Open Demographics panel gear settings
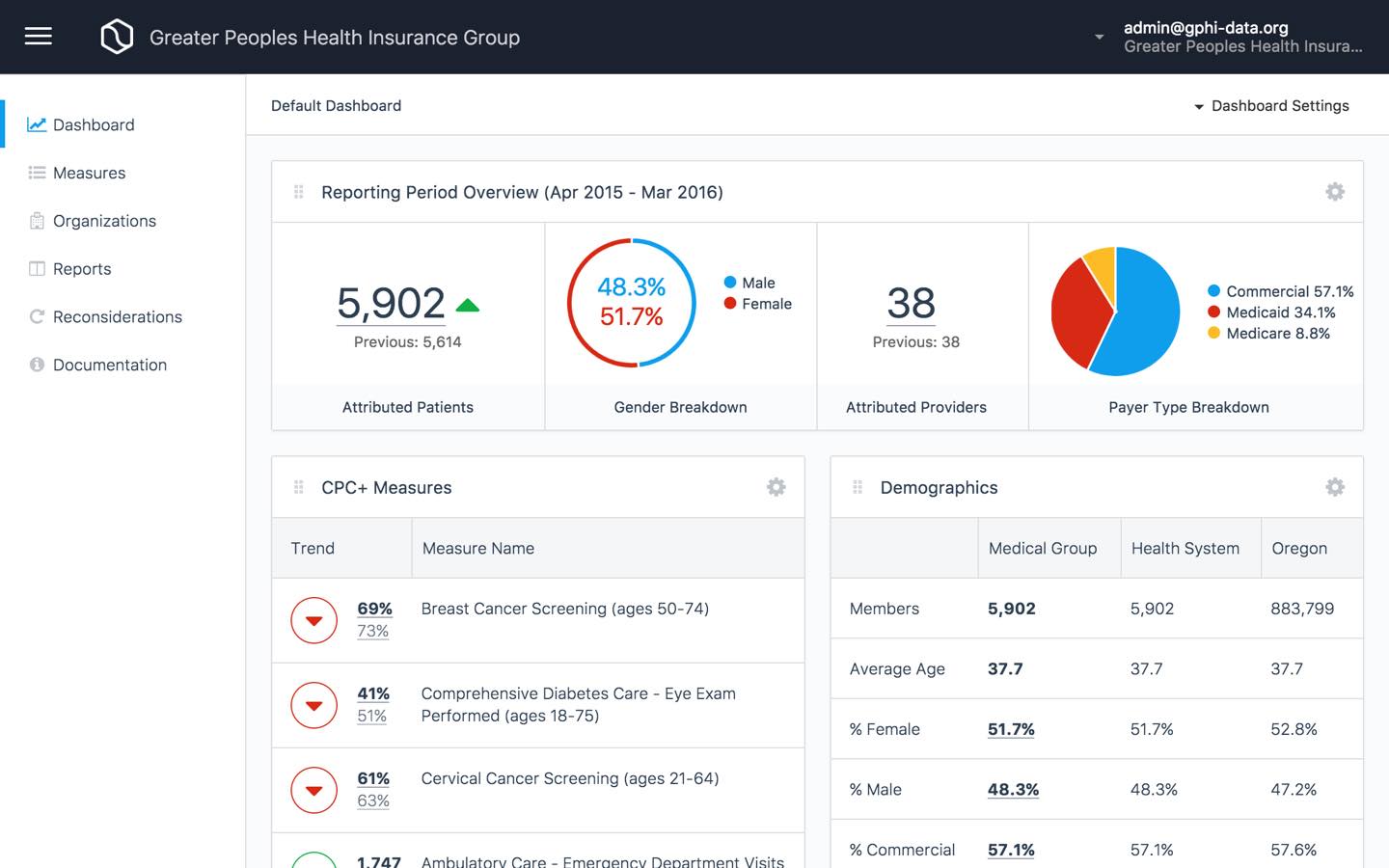This screenshot has height=868, width=1389. click(x=1335, y=487)
